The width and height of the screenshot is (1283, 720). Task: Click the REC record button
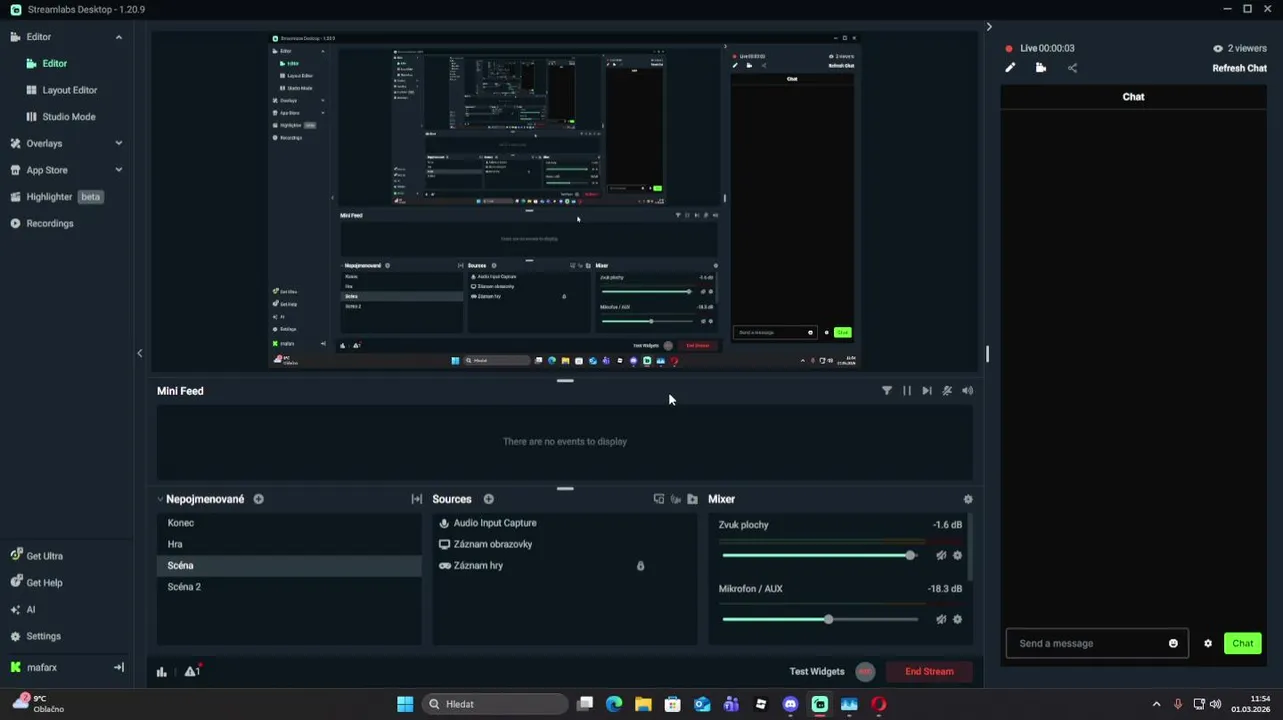click(865, 672)
